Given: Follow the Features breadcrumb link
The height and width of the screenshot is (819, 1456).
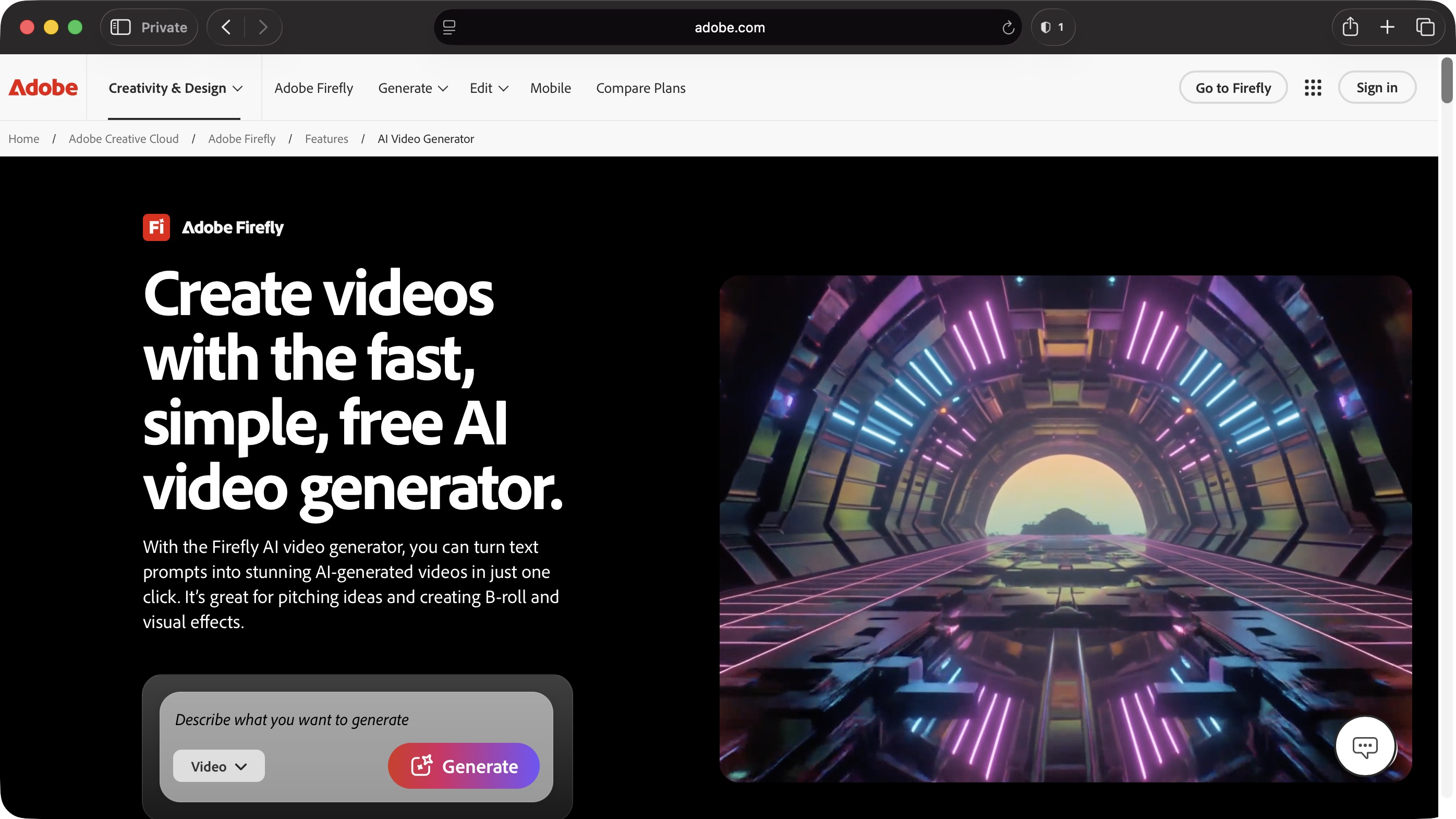Looking at the screenshot, I should 326,138.
